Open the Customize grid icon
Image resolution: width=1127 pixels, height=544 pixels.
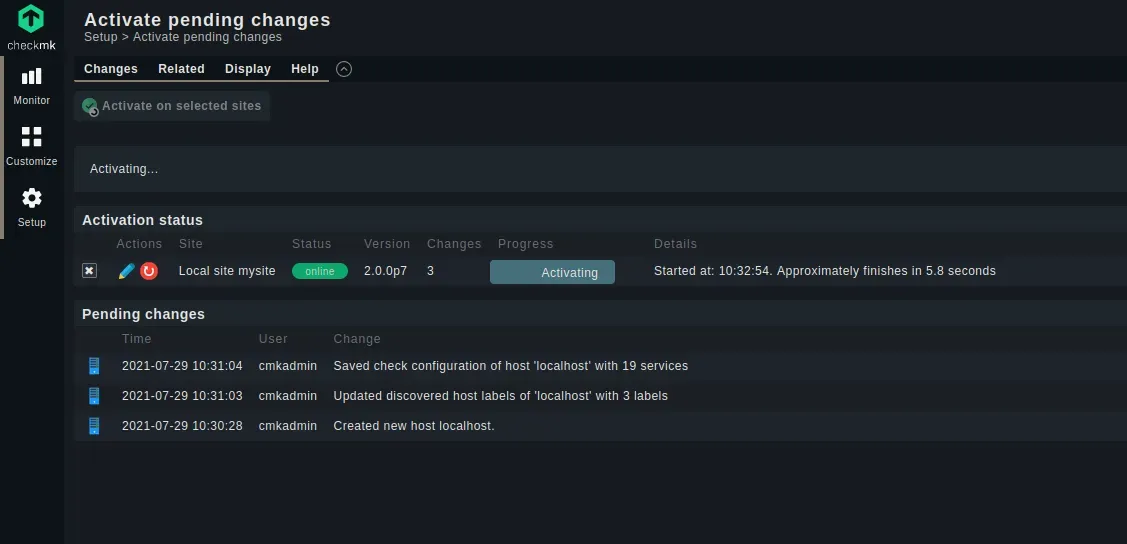click(32, 137)
